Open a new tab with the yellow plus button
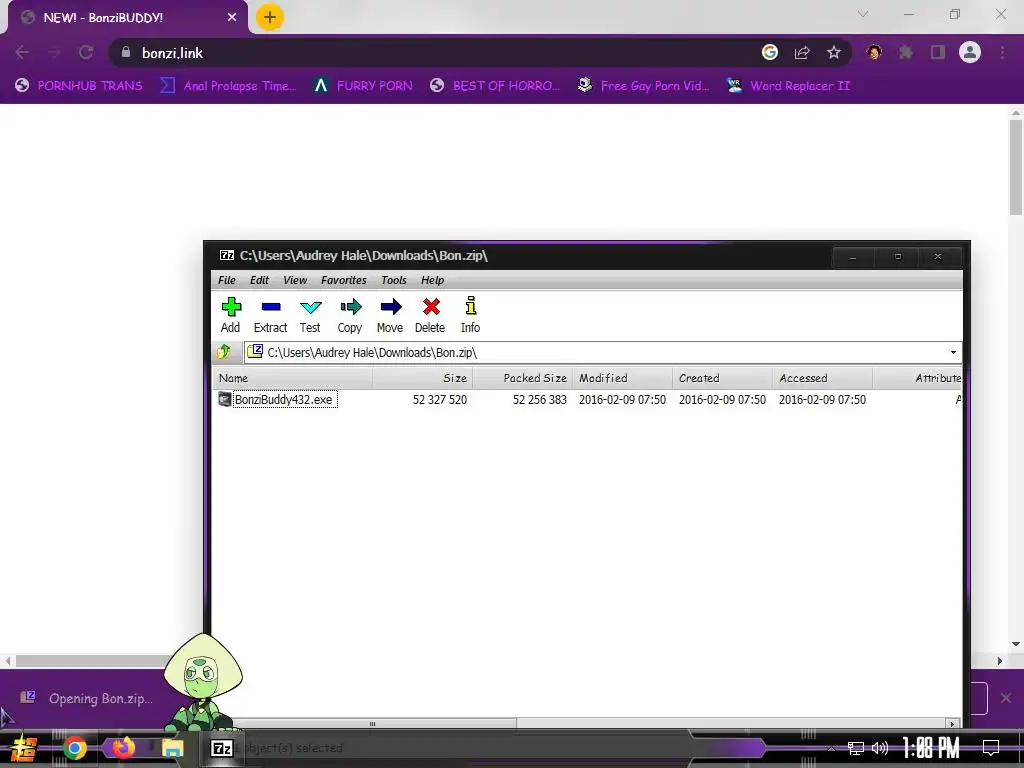1024x768 pixels. tap(270, 17)
